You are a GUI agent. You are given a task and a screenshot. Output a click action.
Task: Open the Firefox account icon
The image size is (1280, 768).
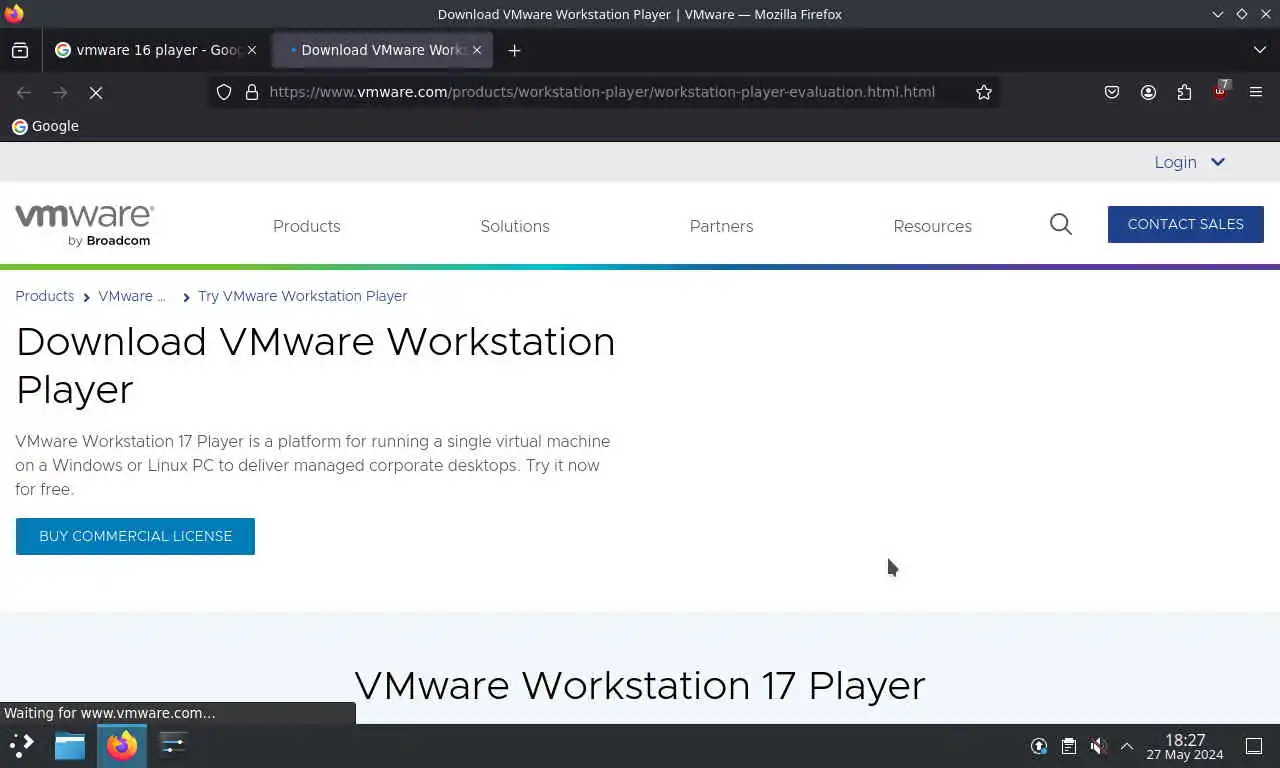pyautogui.click(x=1148, y=92)
